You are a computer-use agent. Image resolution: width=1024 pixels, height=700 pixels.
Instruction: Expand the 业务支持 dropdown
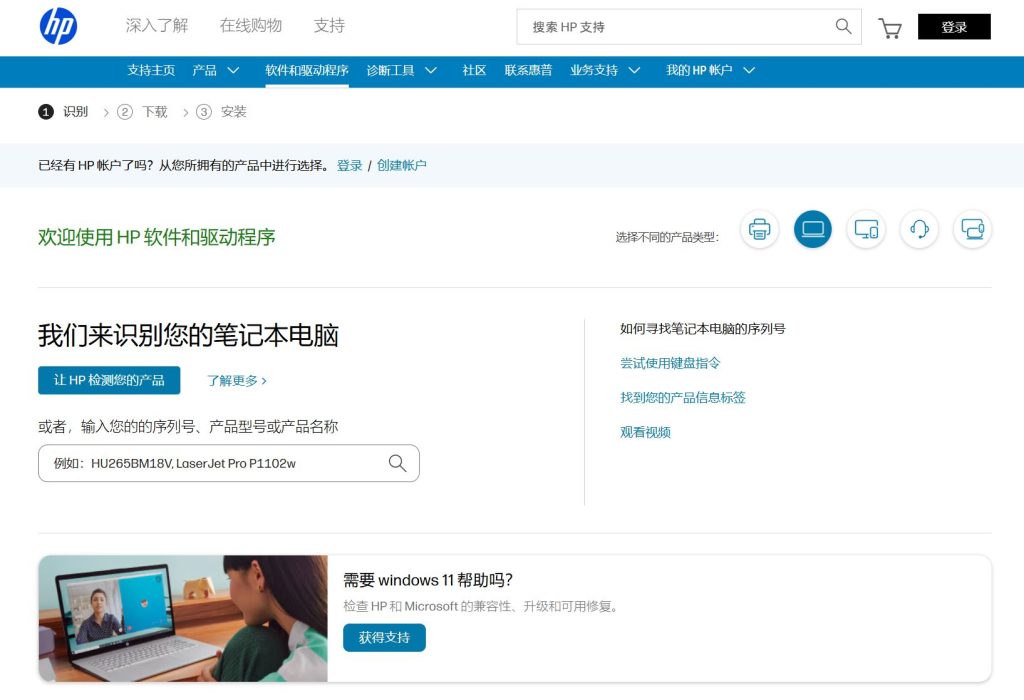click(605, 71)
